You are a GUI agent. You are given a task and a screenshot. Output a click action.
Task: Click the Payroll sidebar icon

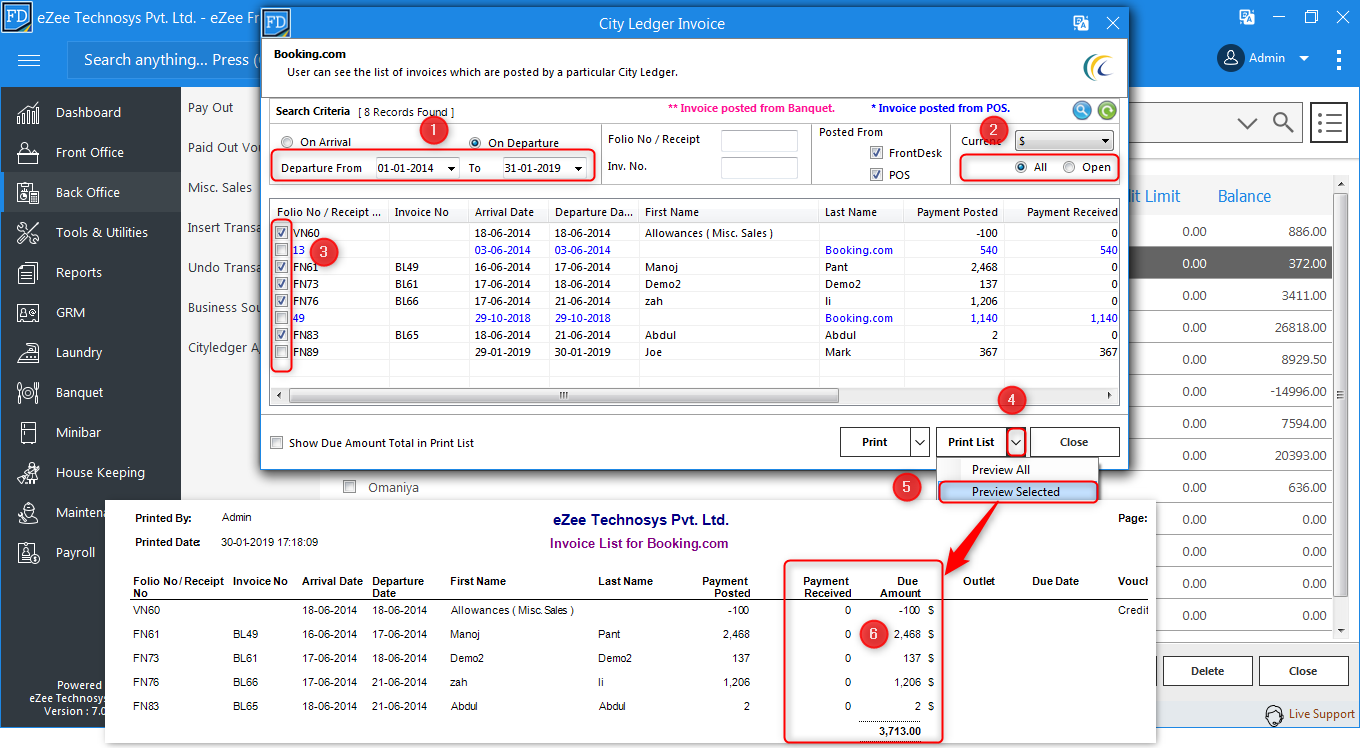[28, 553]
